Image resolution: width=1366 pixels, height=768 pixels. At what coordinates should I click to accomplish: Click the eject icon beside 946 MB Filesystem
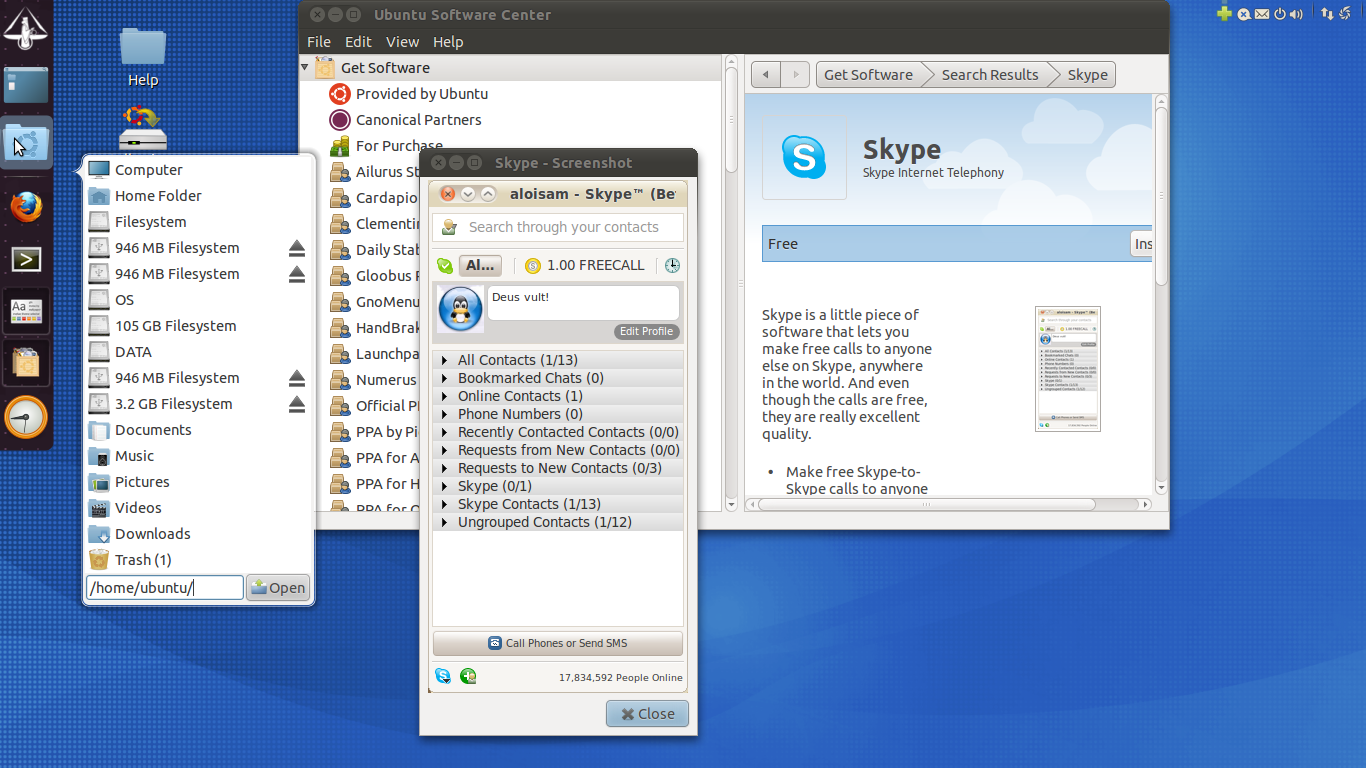pyautogui.click(x=296, y=248)
